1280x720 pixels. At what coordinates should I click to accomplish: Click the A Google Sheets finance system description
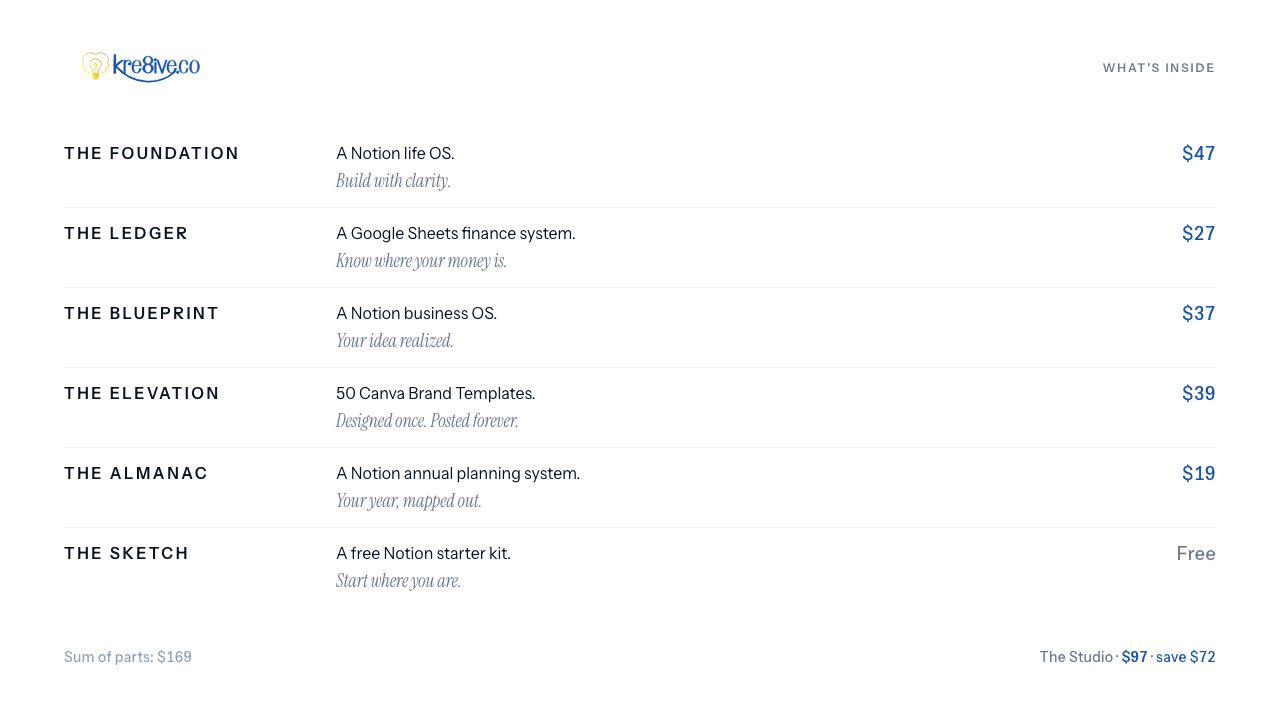(x=456, y=233)
